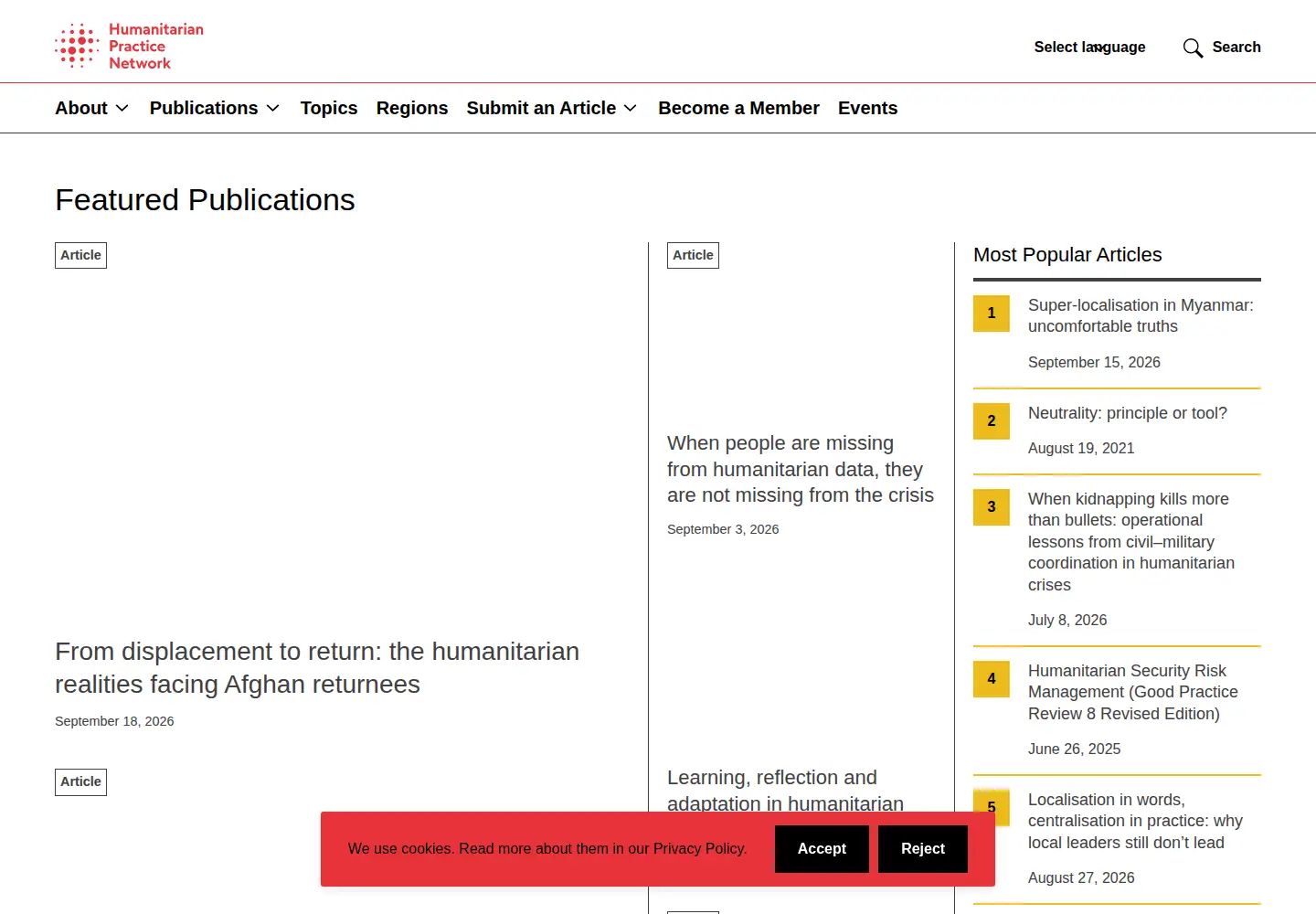
Task: Click the Search label in header
Action: [x=1236, y=48]
